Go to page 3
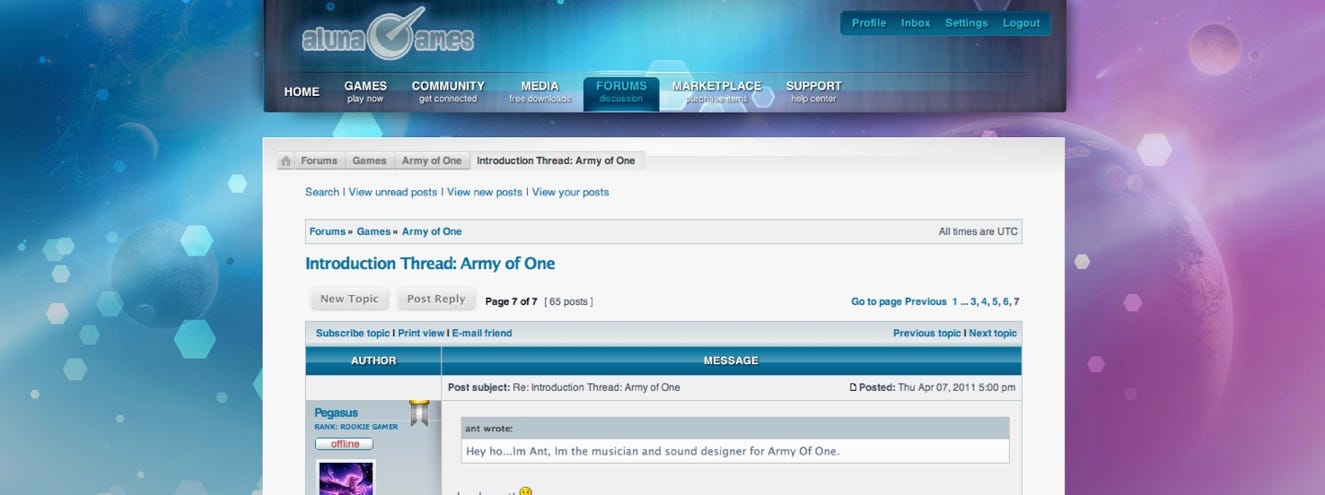1325x495 pixels. coord(973,301)
